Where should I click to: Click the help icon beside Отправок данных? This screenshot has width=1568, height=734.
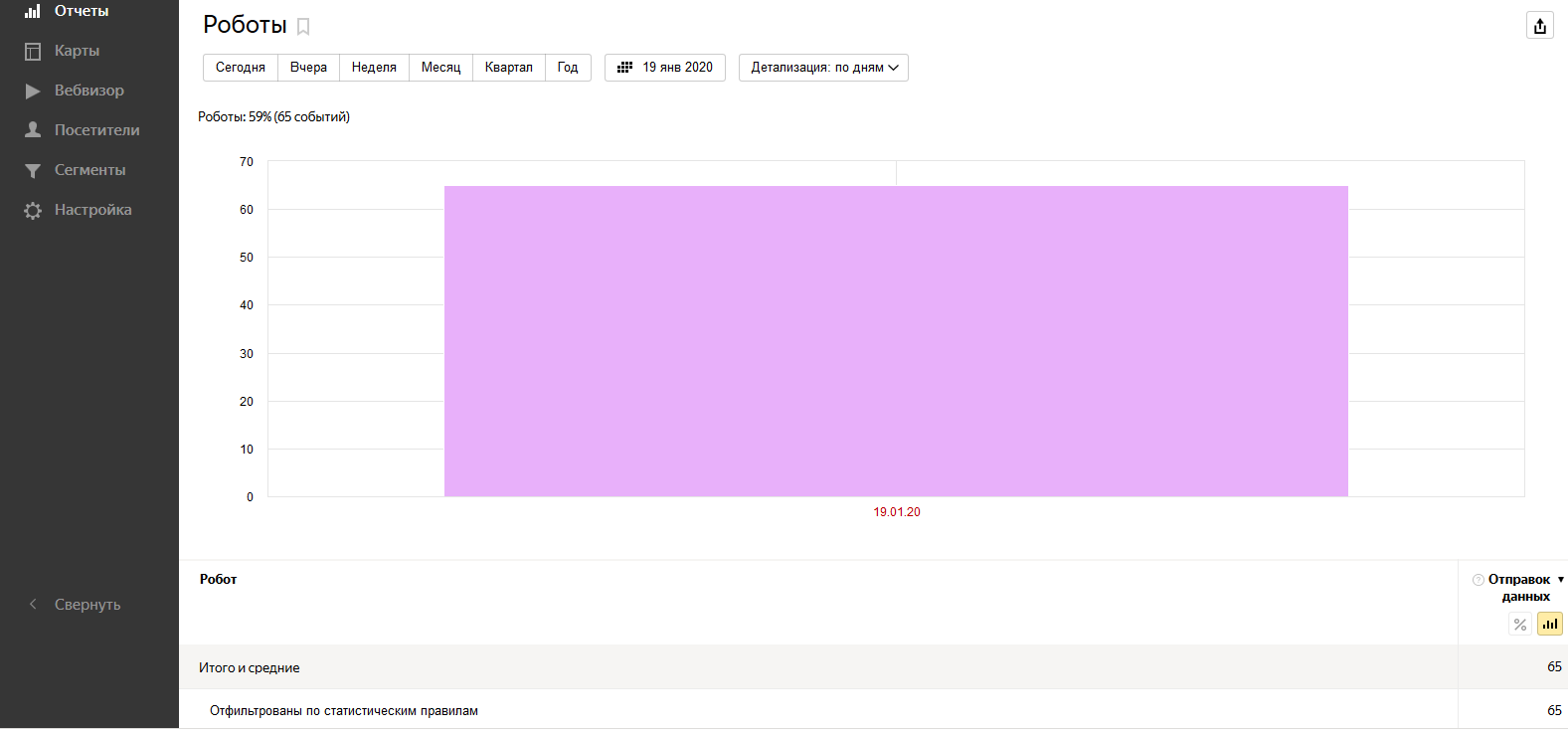(1478, 580)
